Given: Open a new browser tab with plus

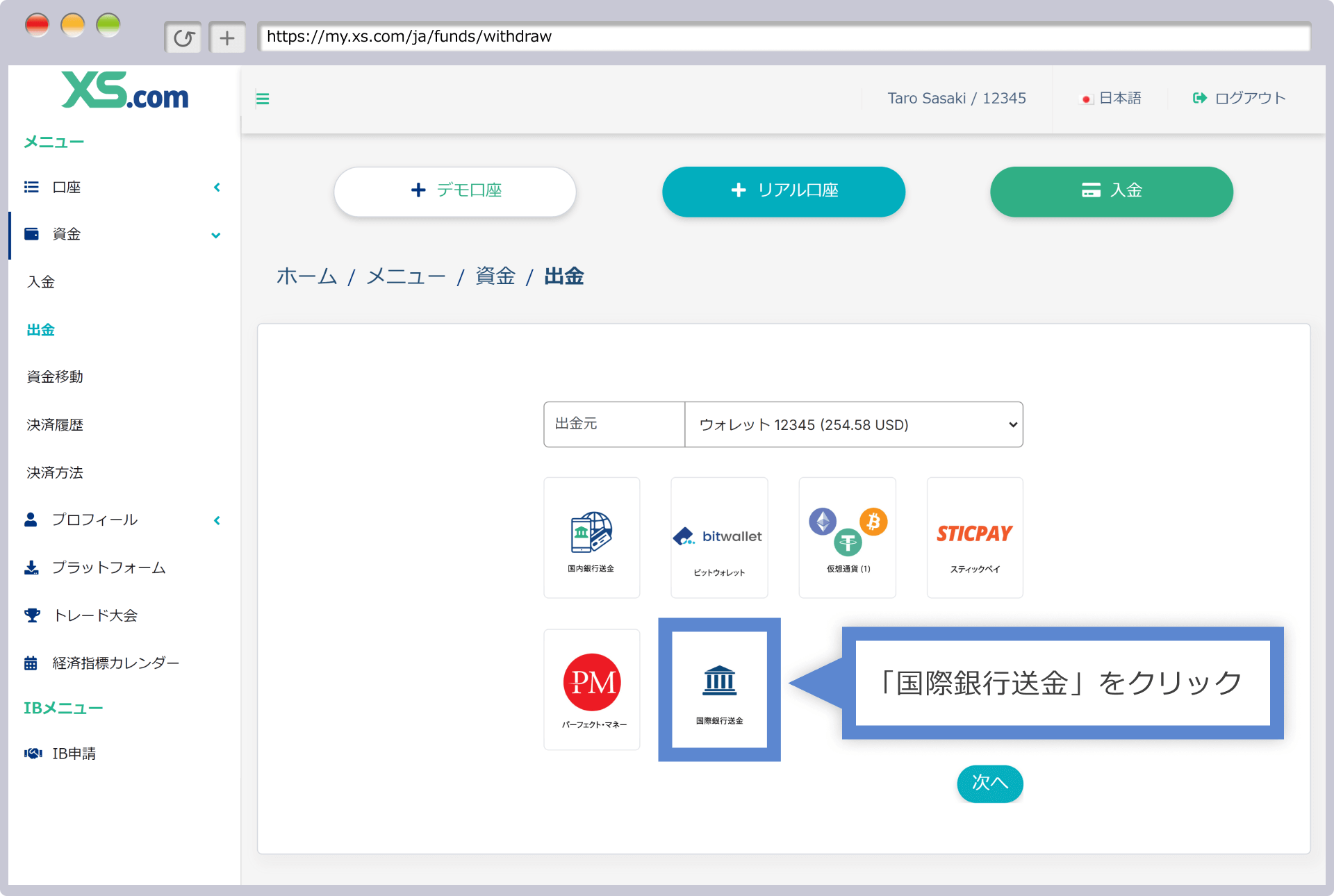Looking at the screenshot, I should click(227, 38).
